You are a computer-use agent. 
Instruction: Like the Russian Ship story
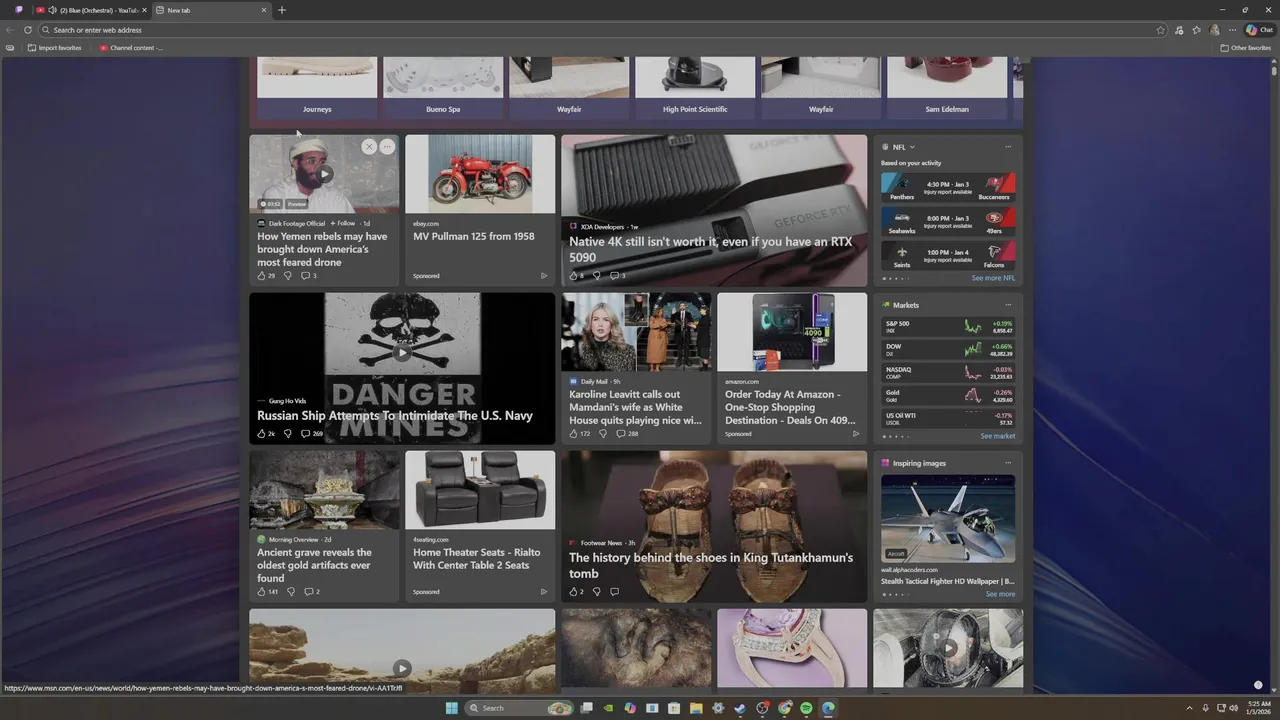266,434
